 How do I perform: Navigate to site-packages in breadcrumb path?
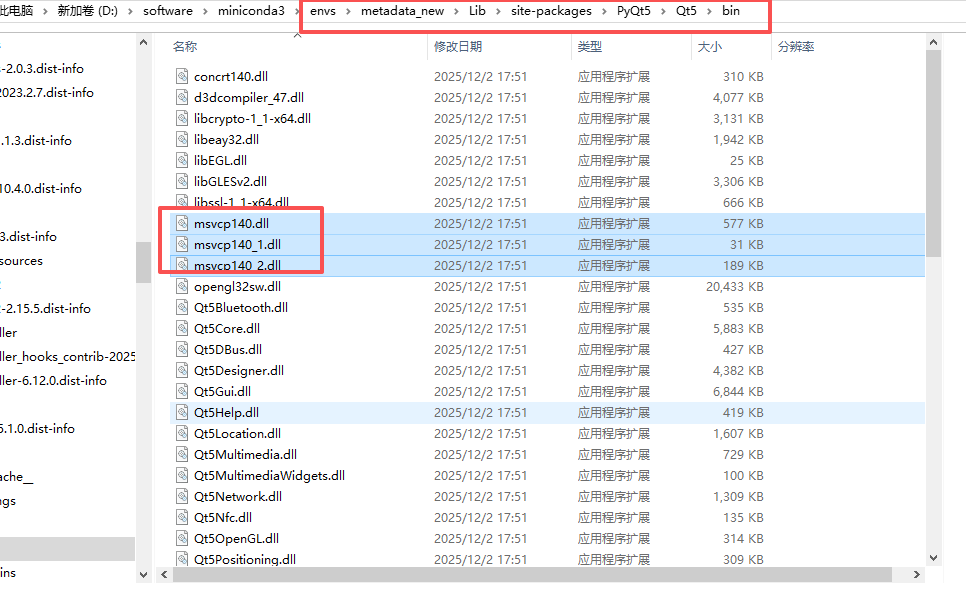(x=551, y=11)
